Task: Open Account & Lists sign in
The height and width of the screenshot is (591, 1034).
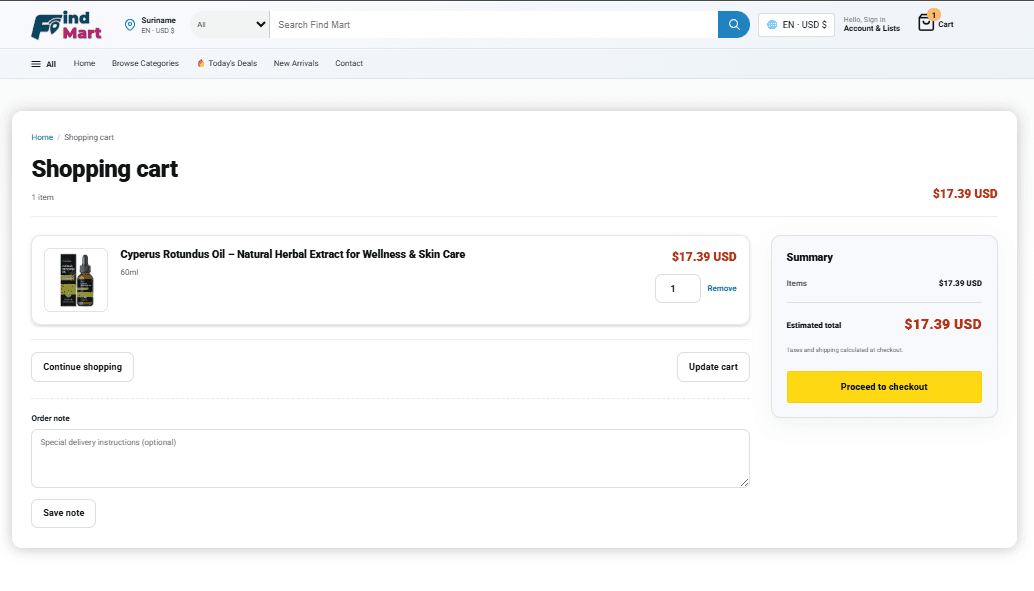Action: (x=871, y=24)
